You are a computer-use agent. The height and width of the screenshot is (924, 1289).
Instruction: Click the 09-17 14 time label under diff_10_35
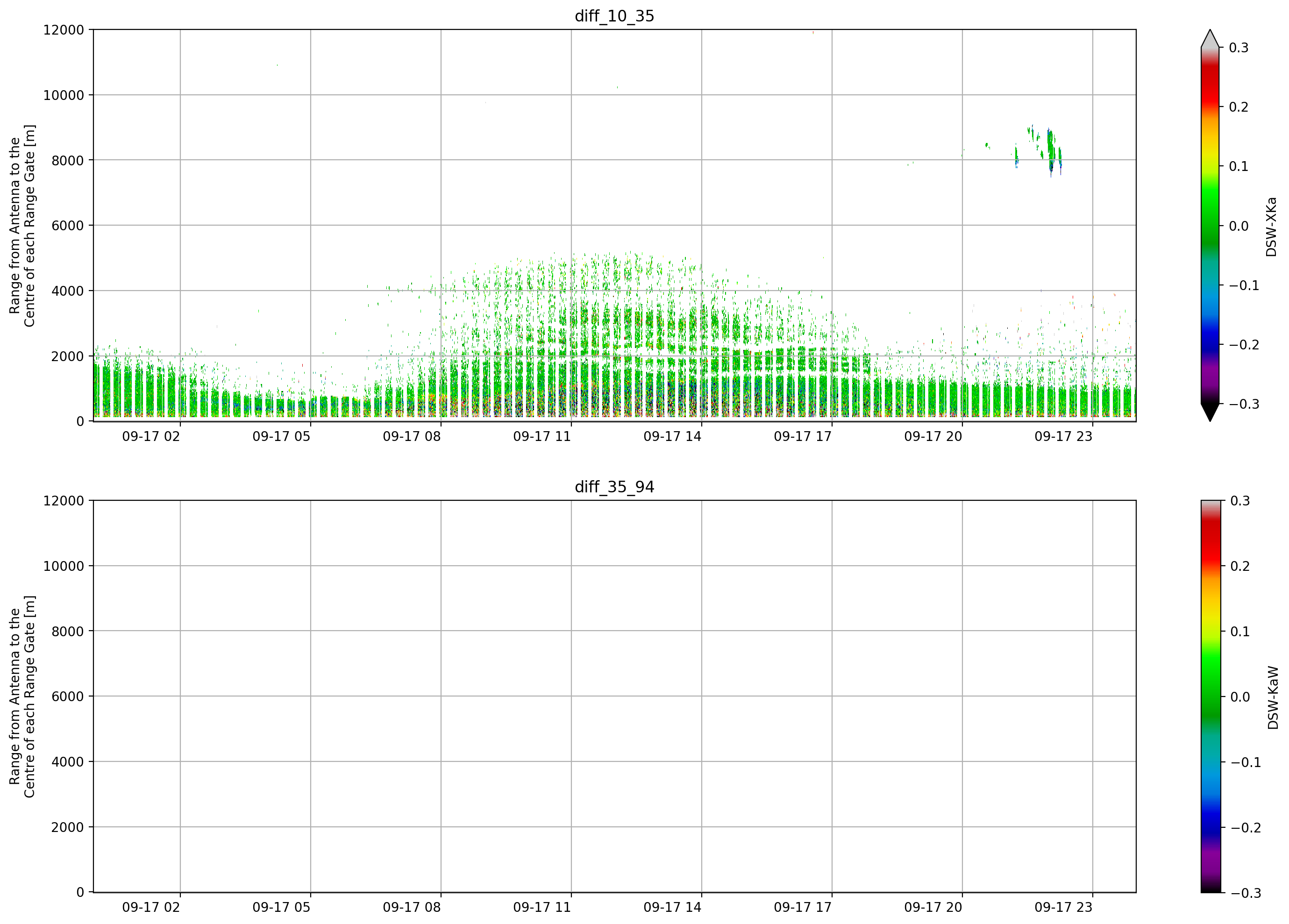(x=672, y=436)
